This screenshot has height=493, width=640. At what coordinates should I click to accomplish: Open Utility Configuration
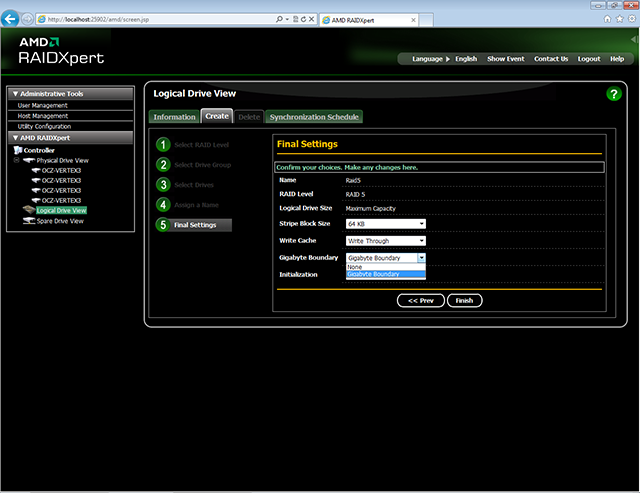click(44, 127)
